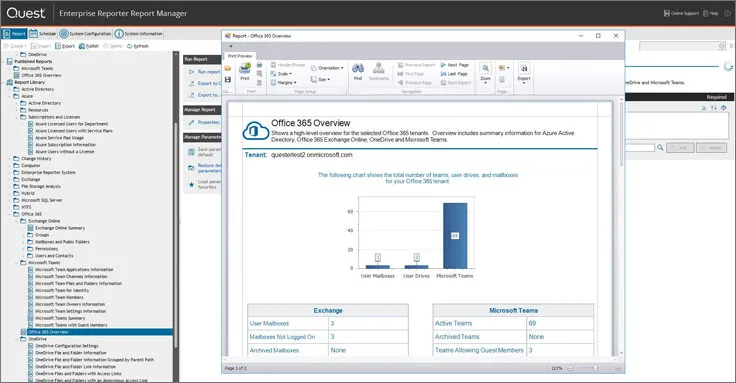Click the Export icon in the preview ribbon
736x383 pixels.
click(524, 69)
